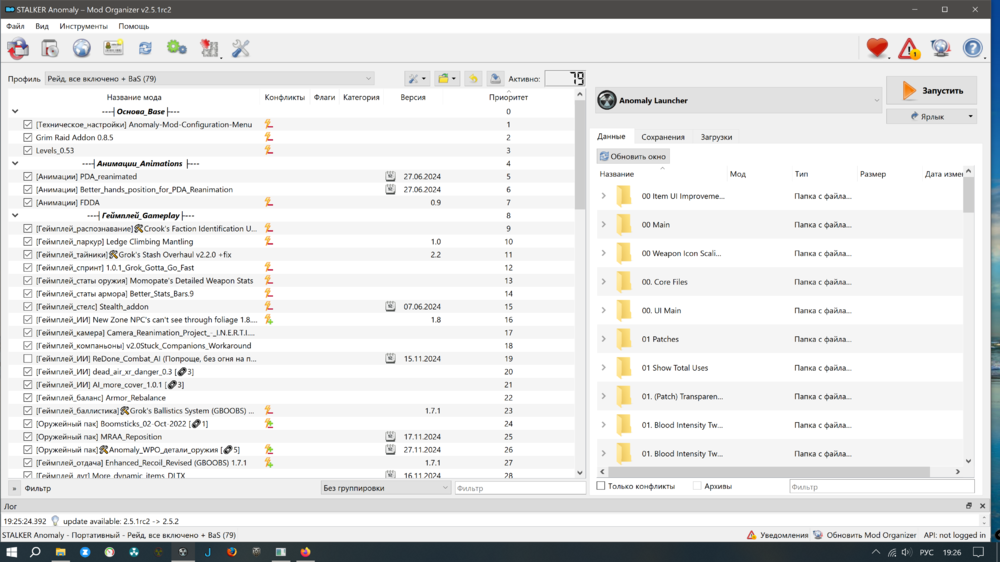
Task: Click the 'Обновить окно' button
Action: 633,156
